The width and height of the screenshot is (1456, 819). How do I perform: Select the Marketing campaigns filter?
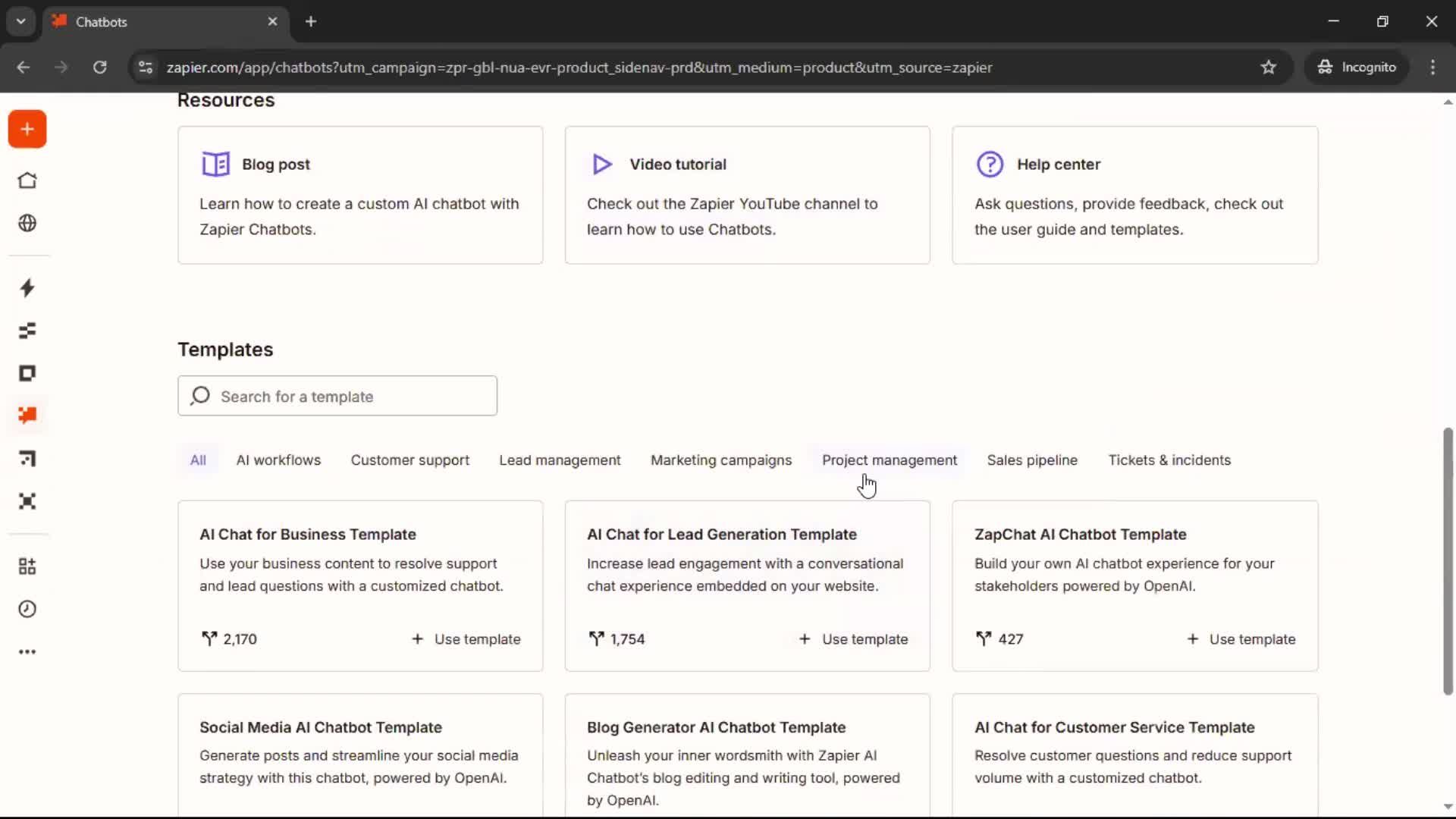pos(721,460)
